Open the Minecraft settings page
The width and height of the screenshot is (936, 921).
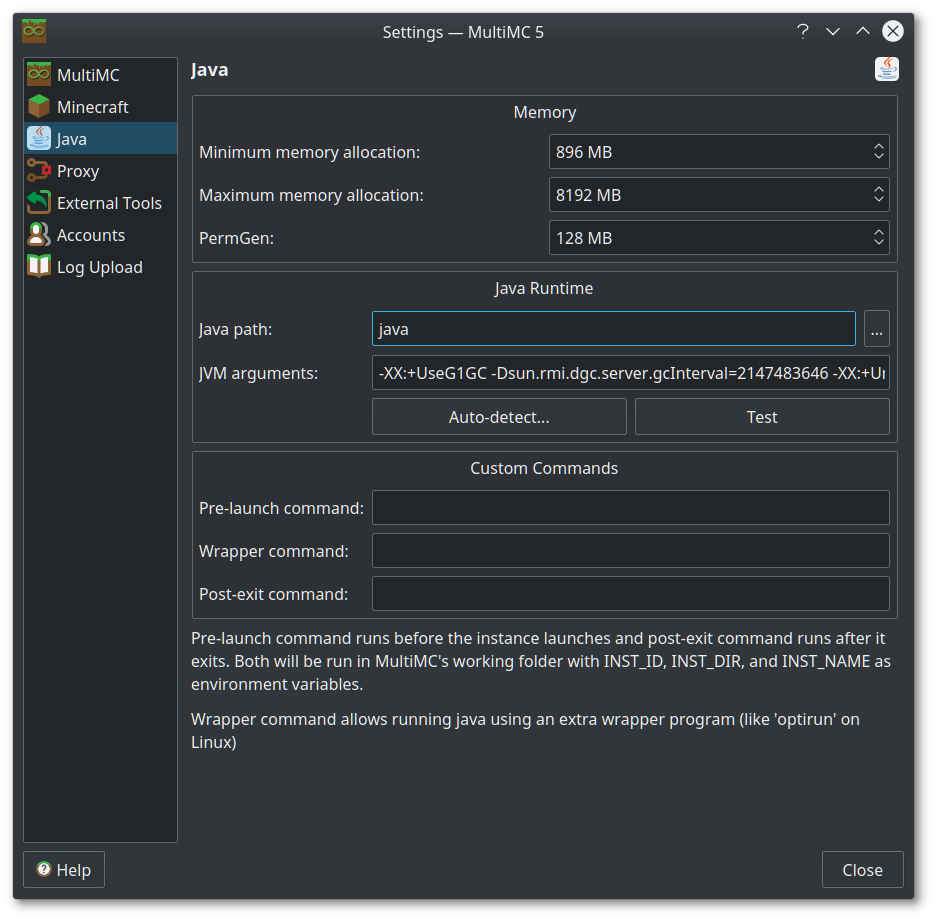click(x=93, y=107)
